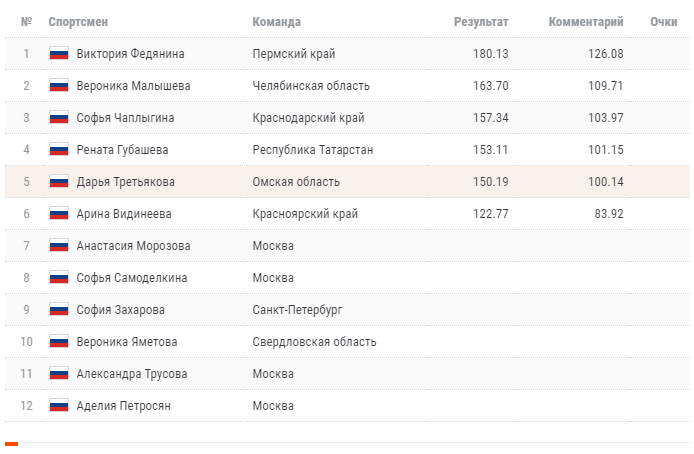Click the Очки column header
Viewport: 694px width, 454px height.
pos(663,22)
